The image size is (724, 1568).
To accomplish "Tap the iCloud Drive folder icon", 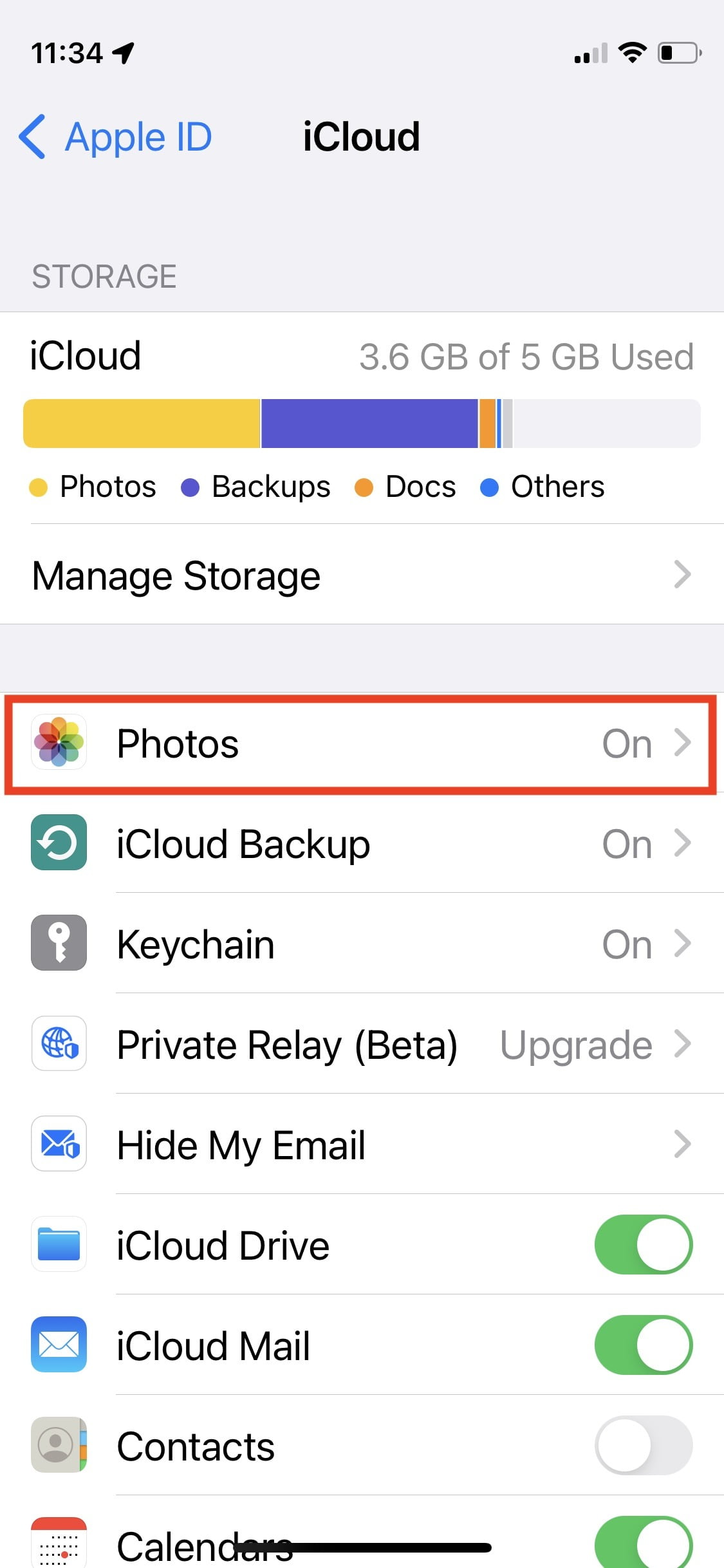I will (x=59, y=1244).
